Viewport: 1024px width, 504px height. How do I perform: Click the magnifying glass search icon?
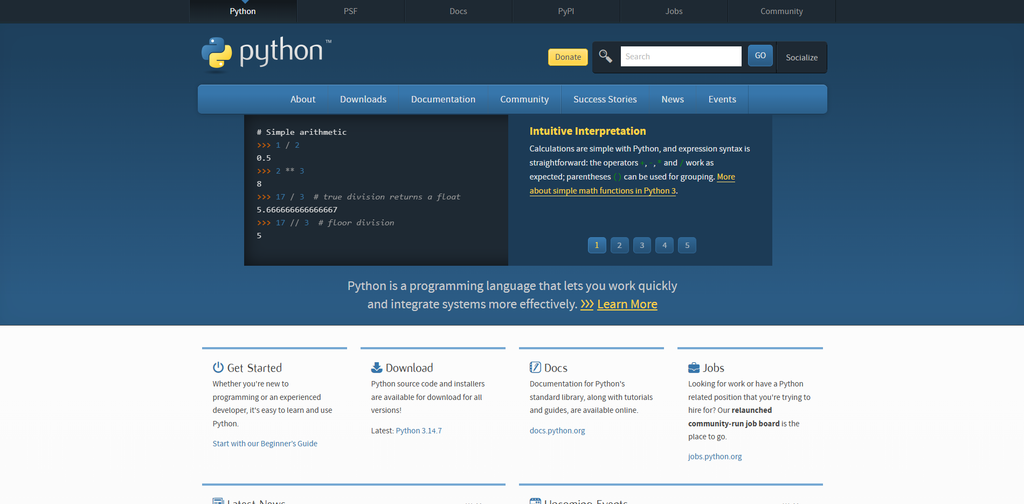pyautogui.click(x=605, y=56)
